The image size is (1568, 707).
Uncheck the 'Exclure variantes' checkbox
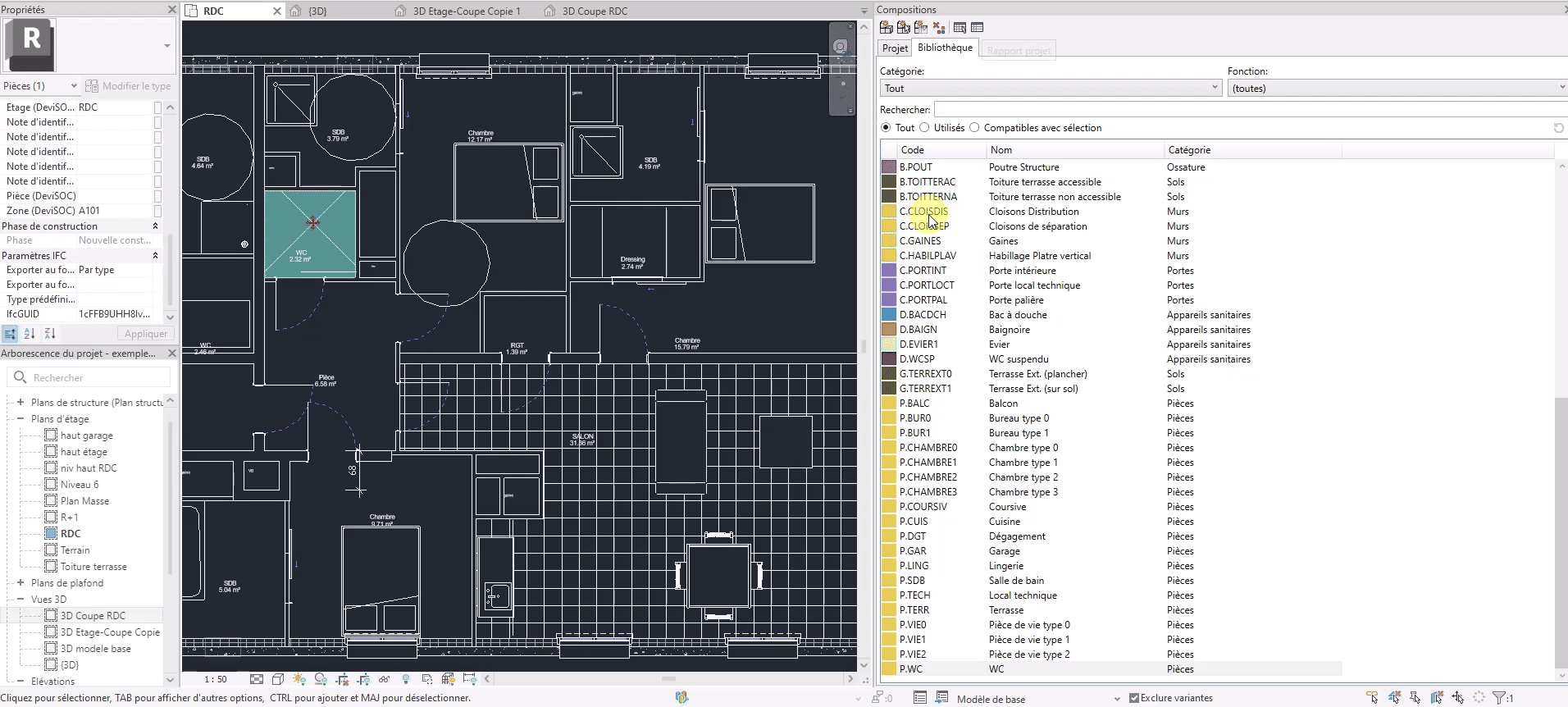click(x=1134, y=698)
